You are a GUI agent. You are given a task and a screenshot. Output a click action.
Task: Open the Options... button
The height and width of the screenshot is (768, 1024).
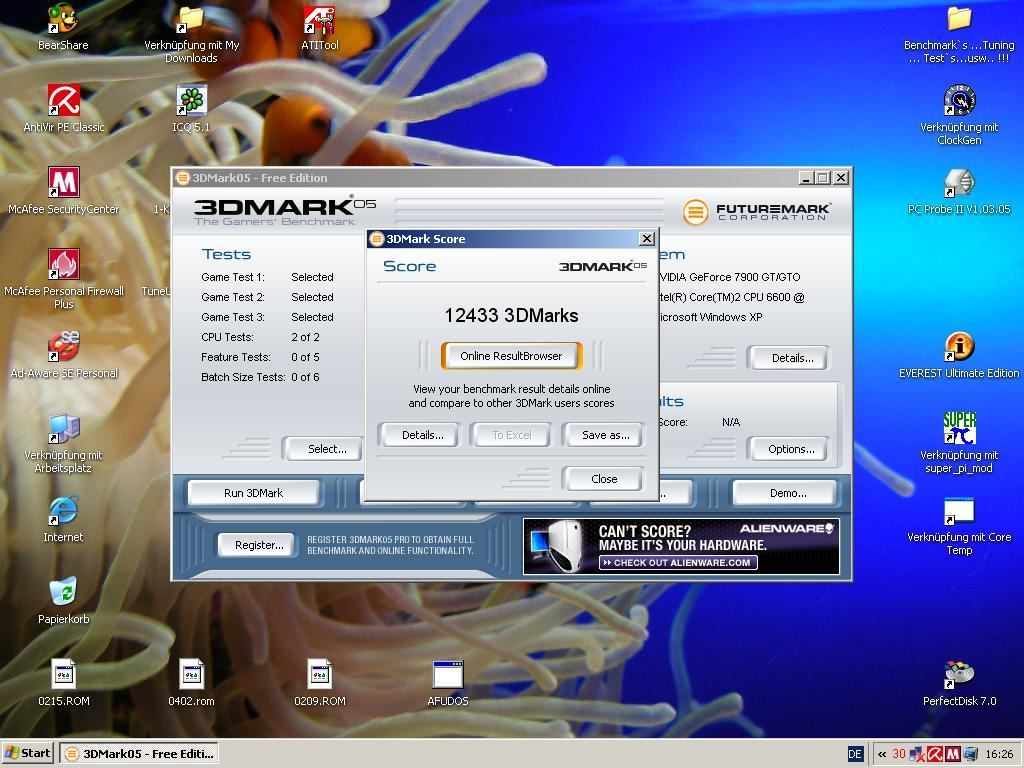tap(791, 449)
